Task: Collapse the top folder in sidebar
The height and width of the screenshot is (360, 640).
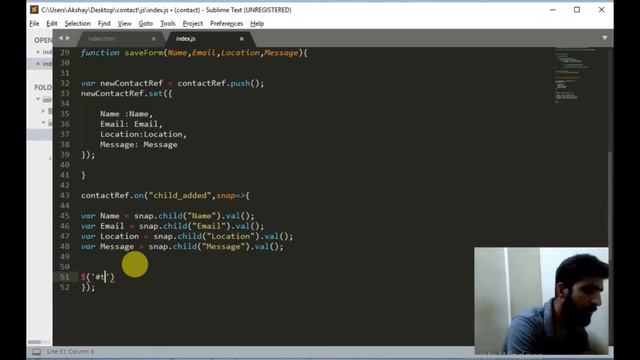Action: click(38, 99)
